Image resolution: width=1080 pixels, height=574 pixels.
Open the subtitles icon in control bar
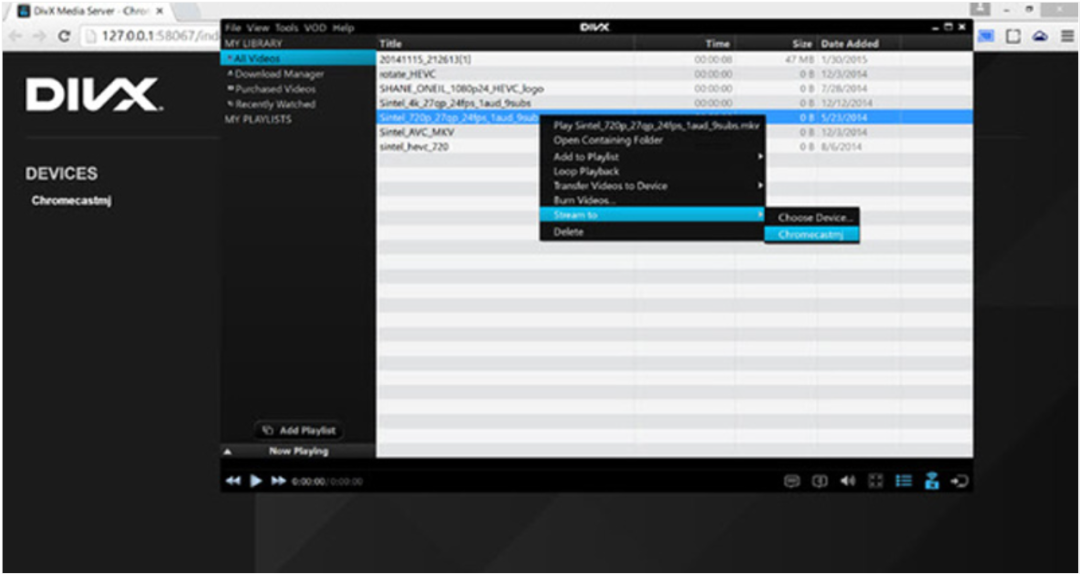click(x=792, y=481)
